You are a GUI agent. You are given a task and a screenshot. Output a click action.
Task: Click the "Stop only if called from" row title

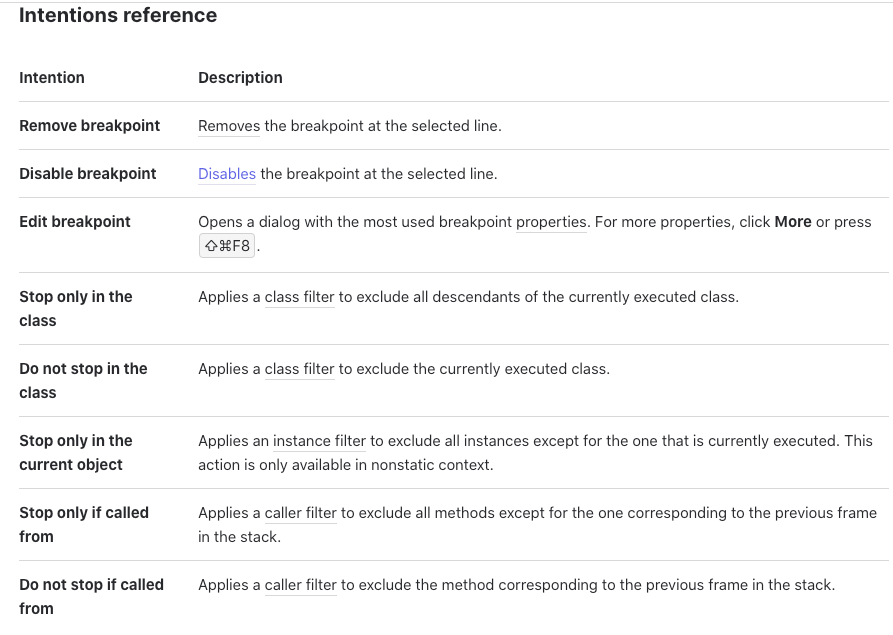point(84,525)
